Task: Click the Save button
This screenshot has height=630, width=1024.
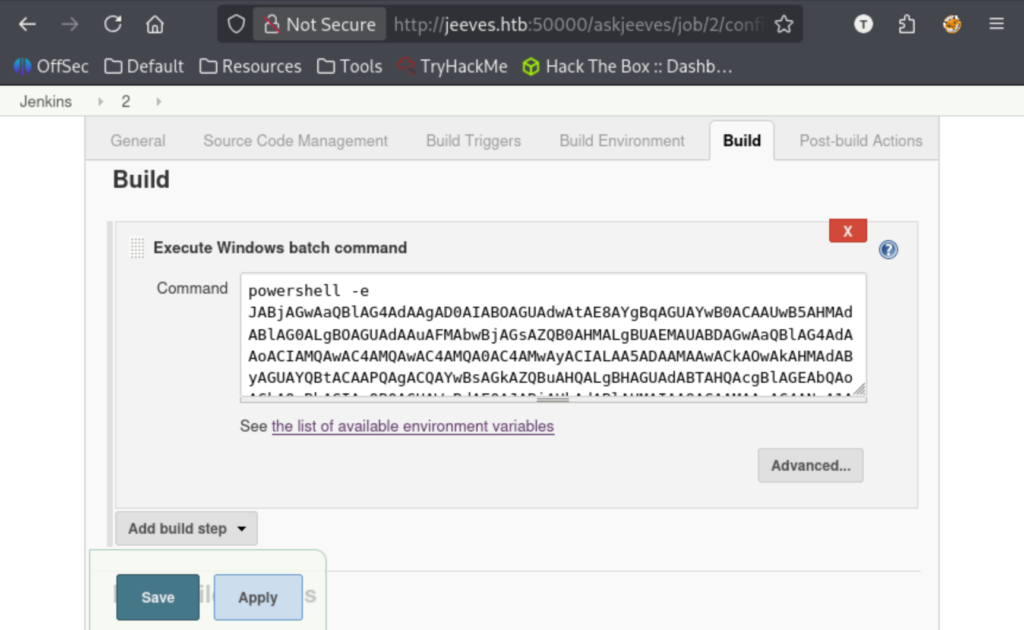Action: coord(158,597)
